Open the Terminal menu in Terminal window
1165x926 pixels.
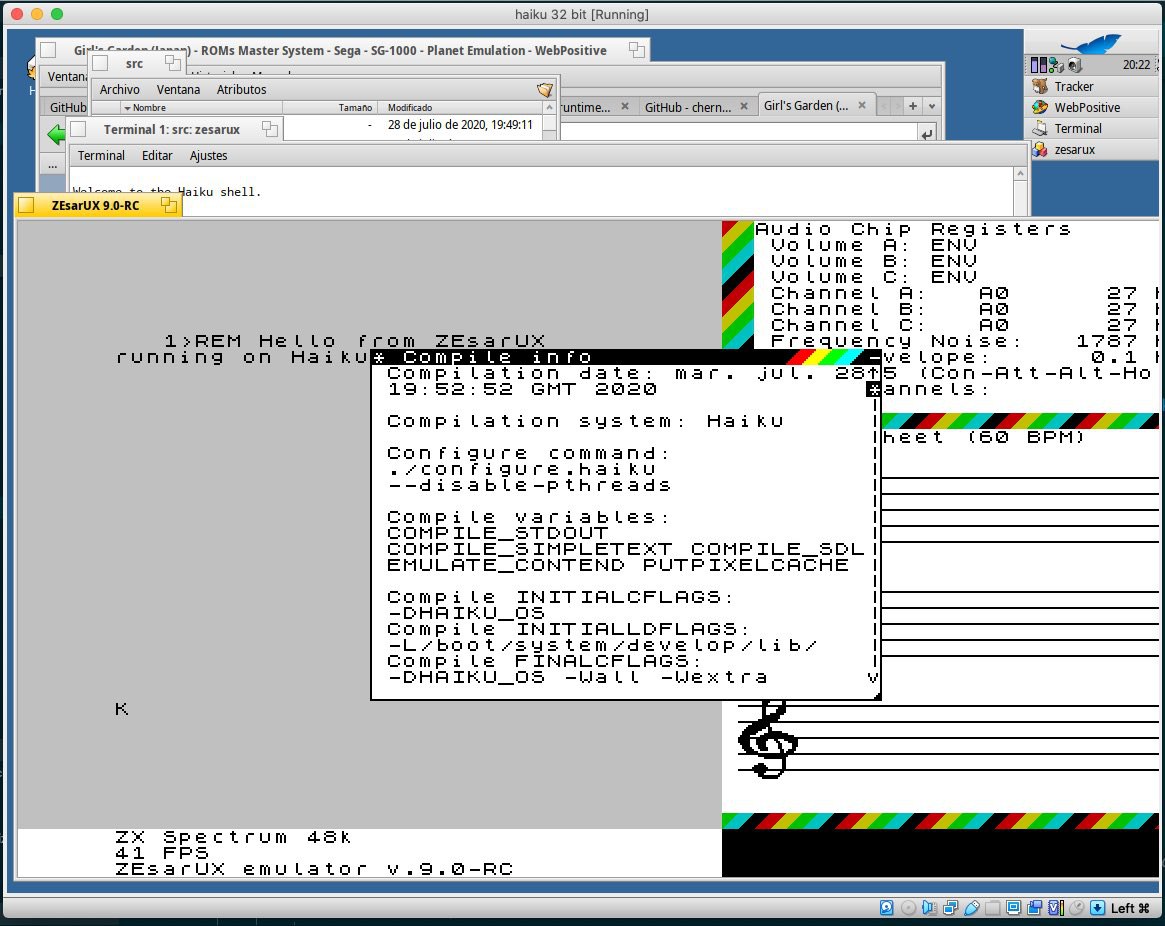coord(101,155)
